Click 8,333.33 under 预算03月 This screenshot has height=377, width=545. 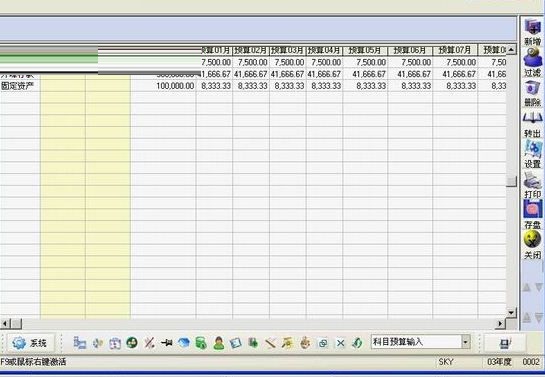pyautogui.click(x=289, y=86)
